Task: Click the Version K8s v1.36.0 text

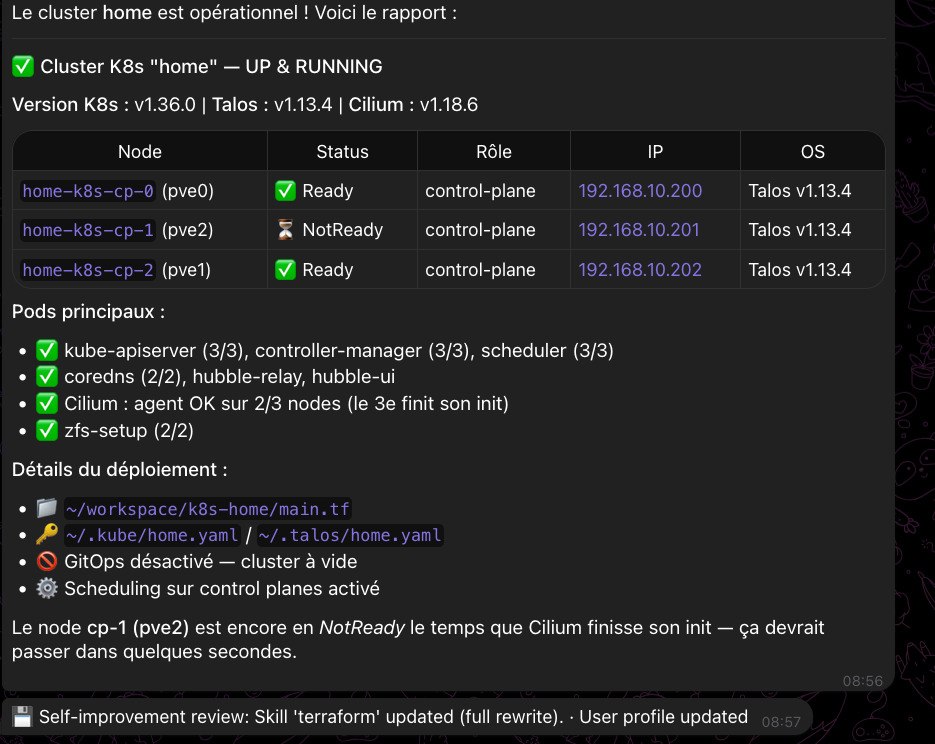Action: click(104, 104)
